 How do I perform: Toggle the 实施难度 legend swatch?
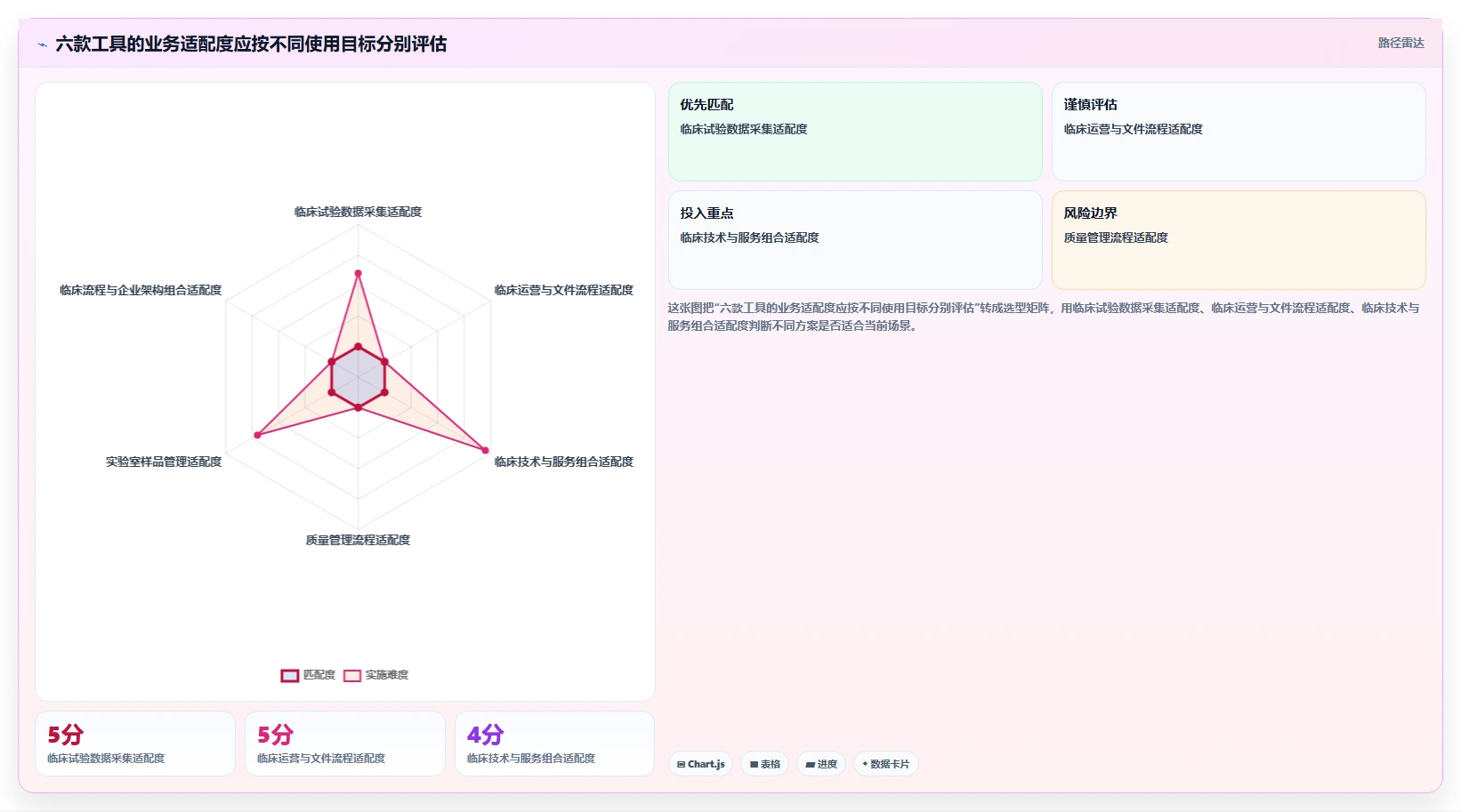click(x=352, y=676)
